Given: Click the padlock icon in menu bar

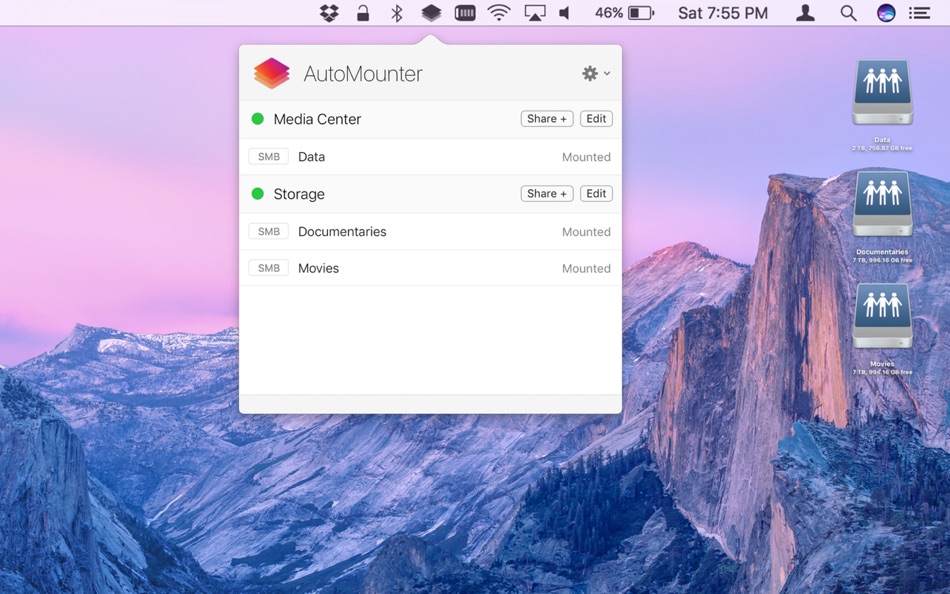Looking at the screenshot, I should 363,13.
